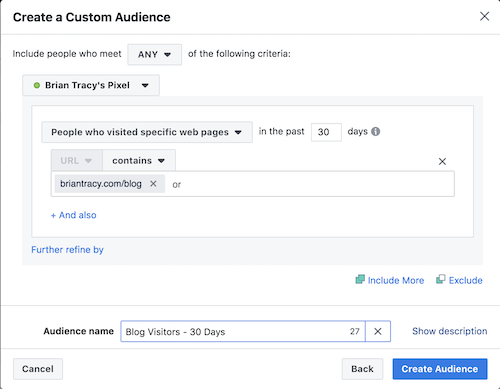Expand the Brian Tracy's Pixel dropdown

(91, 85)
